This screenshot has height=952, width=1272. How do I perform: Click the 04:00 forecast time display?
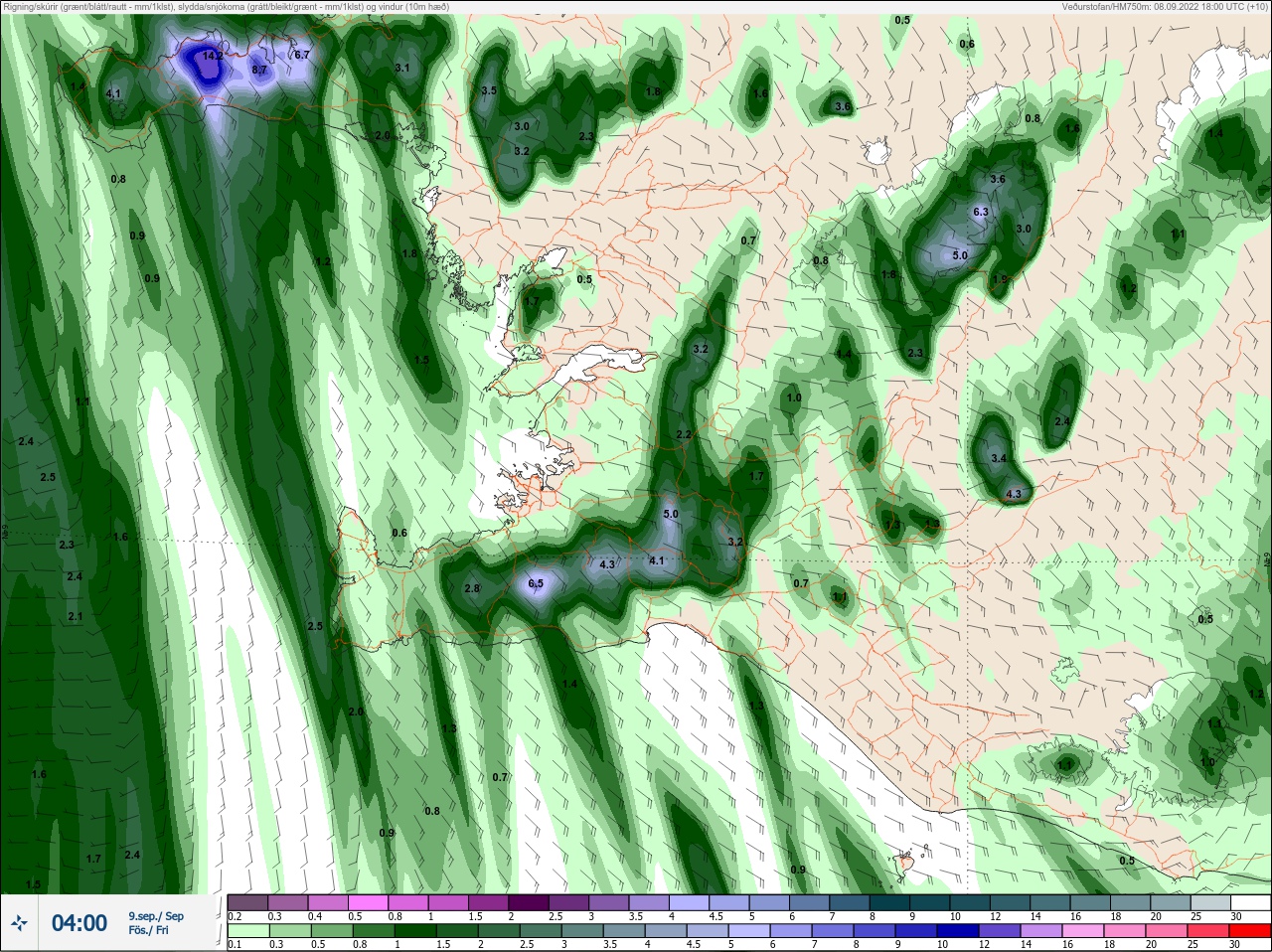point(79,923)
